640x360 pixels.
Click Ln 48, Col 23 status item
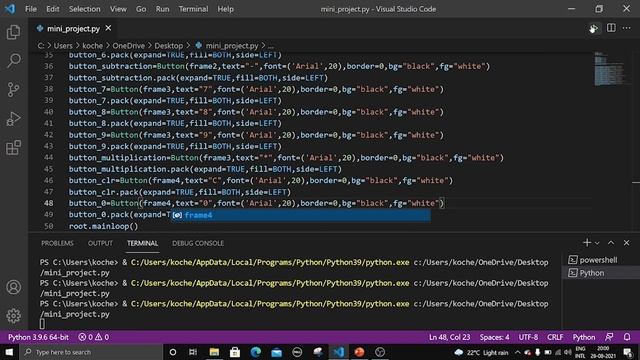(449, 337)
